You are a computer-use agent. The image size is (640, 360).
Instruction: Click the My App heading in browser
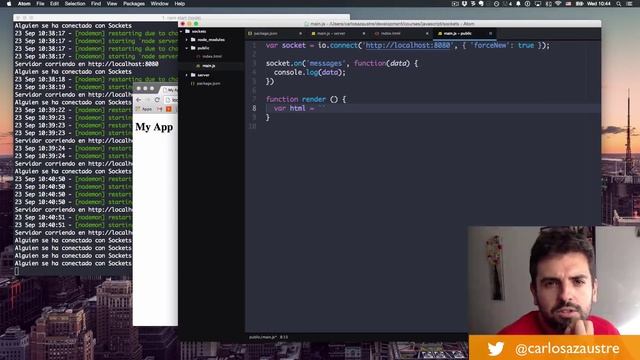click(x=154, y=127)
